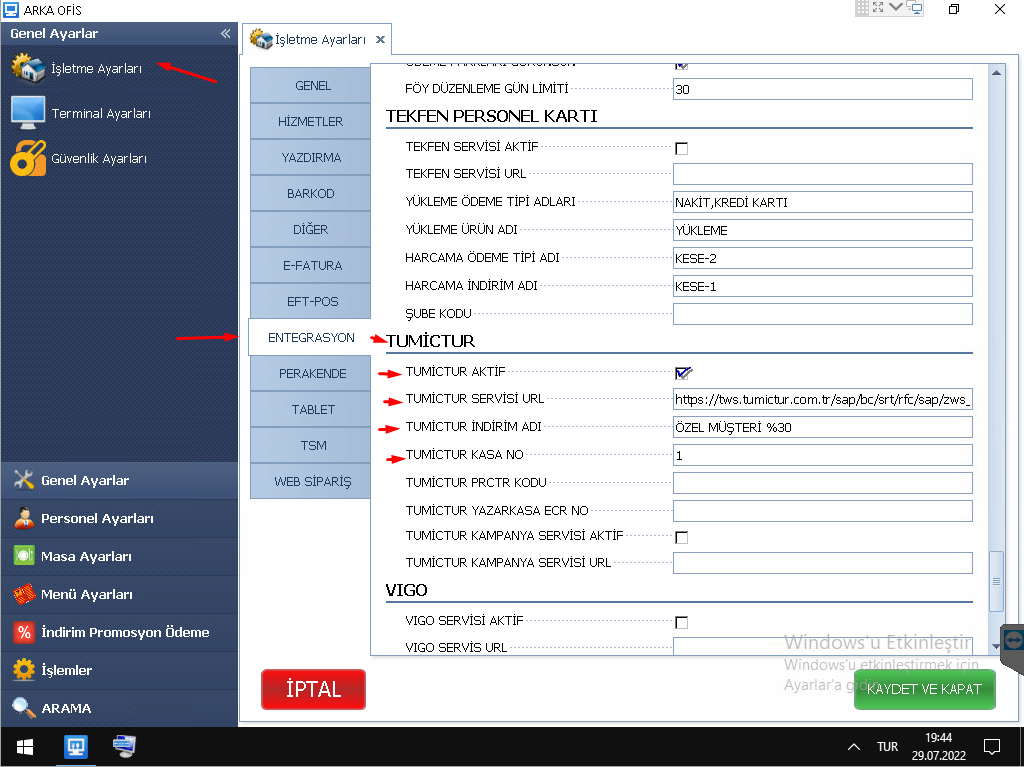Open notification center in taskbar
The image size is (1024, 767).
[x=992, y=746]
